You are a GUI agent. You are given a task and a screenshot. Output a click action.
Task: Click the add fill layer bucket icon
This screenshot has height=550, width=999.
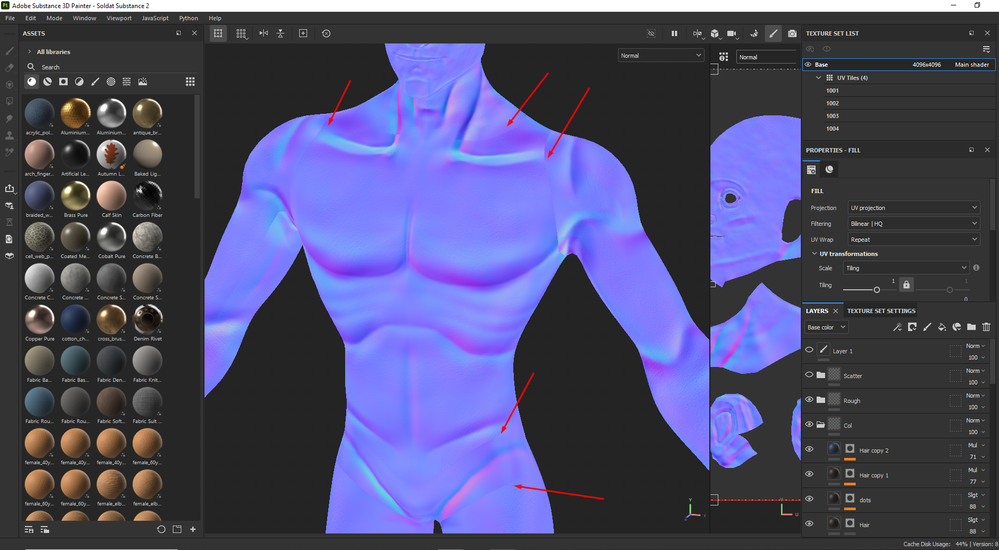941,327
